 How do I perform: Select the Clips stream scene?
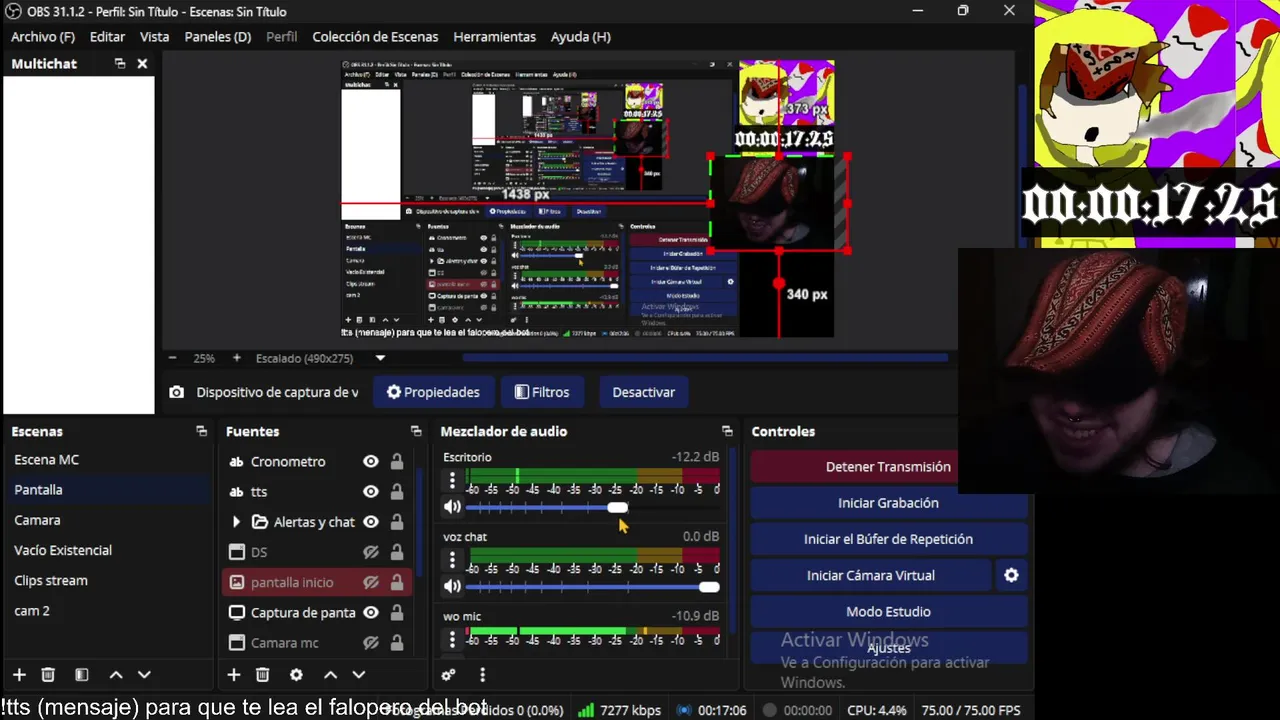pyautogui.click(x=107, y=580)
